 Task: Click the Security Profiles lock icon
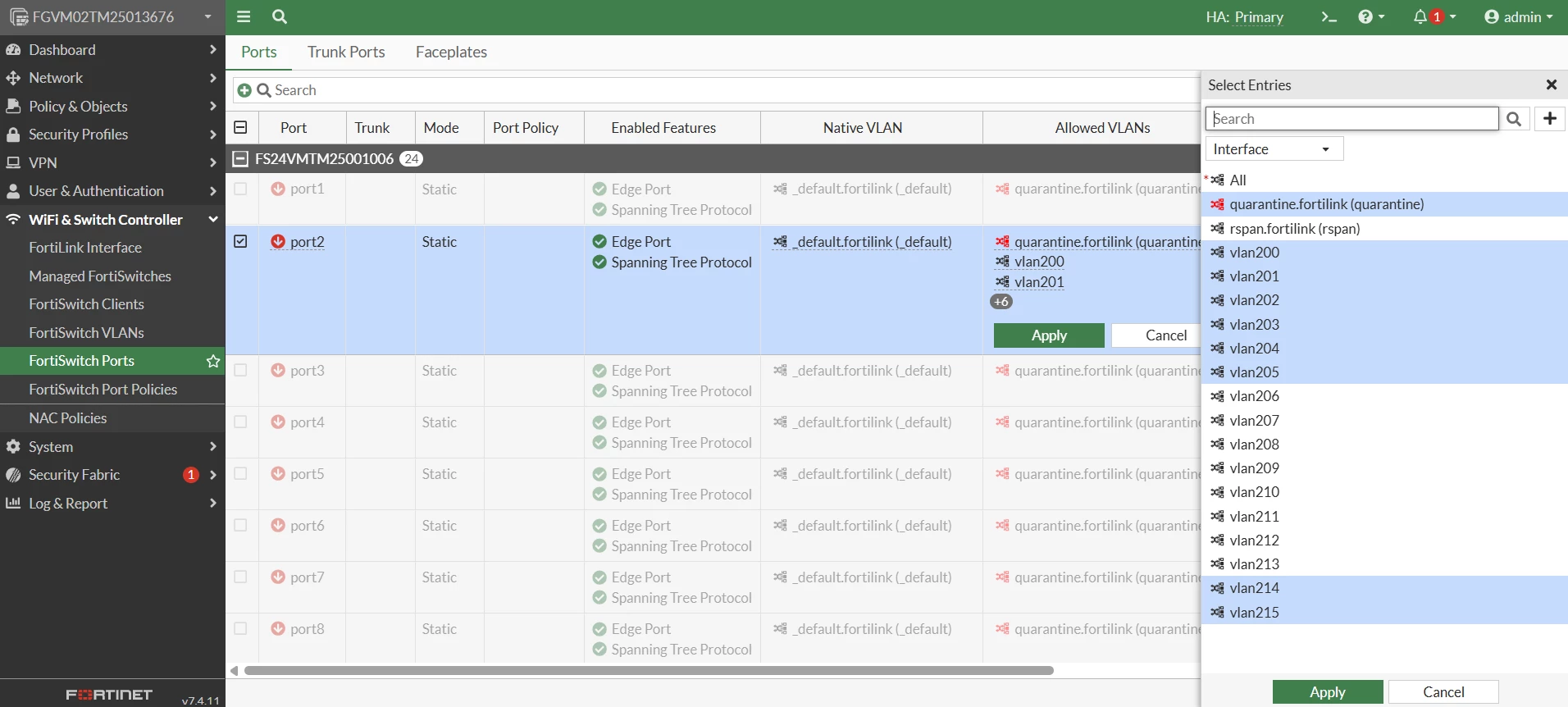tap(13, 135)
